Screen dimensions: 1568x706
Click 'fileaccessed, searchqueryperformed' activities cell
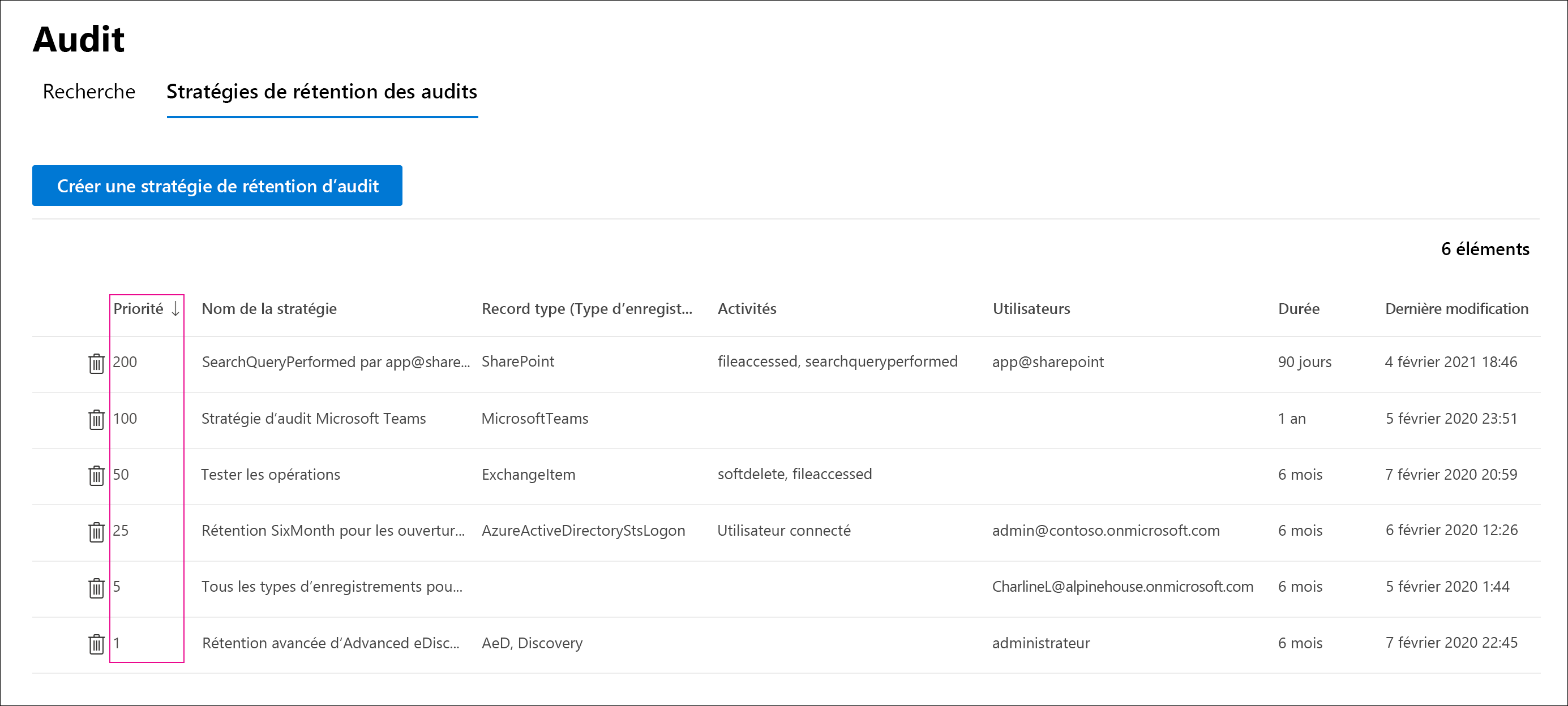[x=837, y=361]
